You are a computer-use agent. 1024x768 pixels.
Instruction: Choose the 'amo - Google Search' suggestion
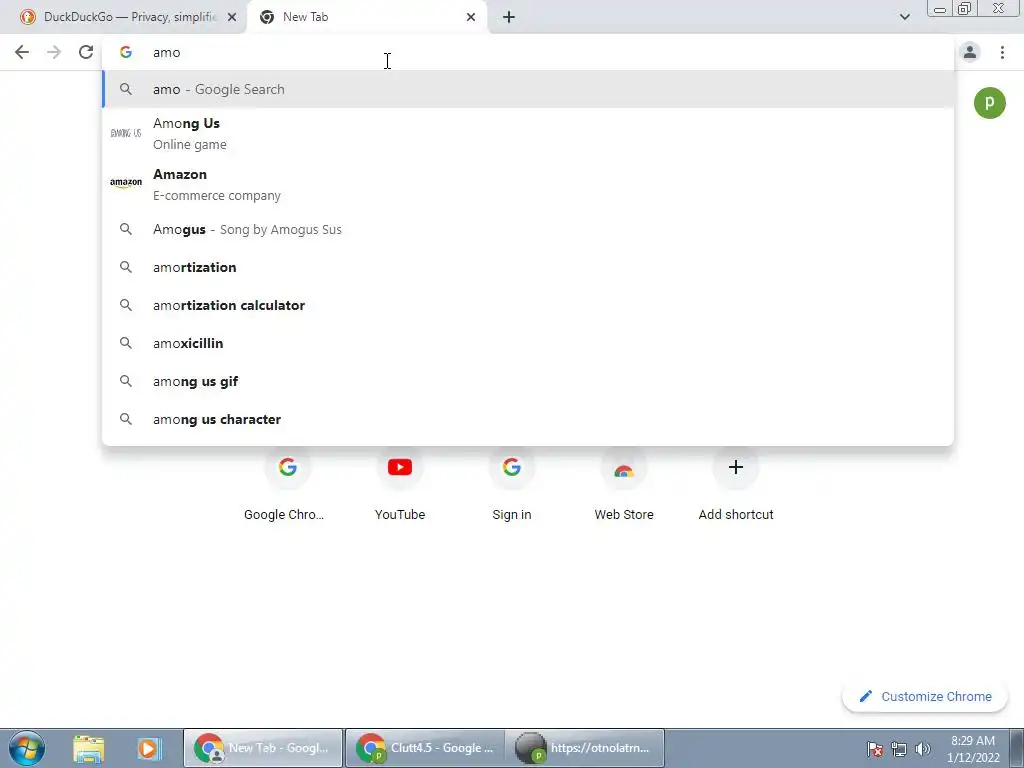[528, 89]
